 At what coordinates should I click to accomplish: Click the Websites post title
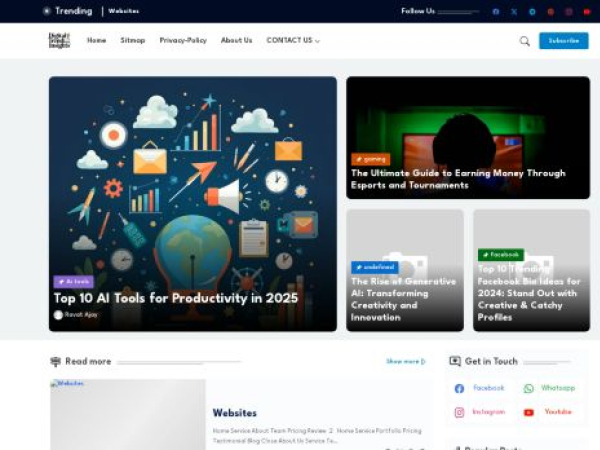(234, 412)
